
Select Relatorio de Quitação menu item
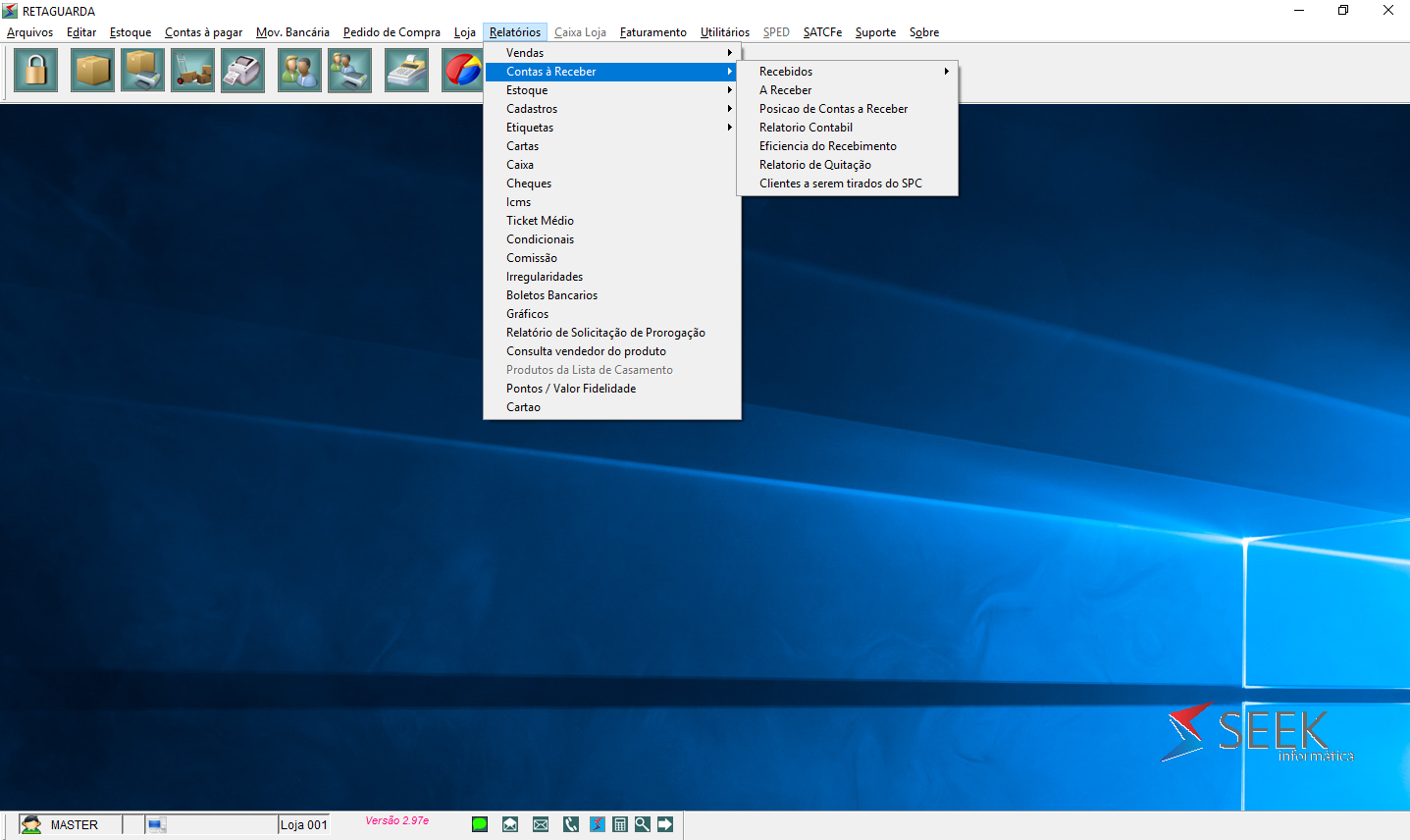[814, 165]
